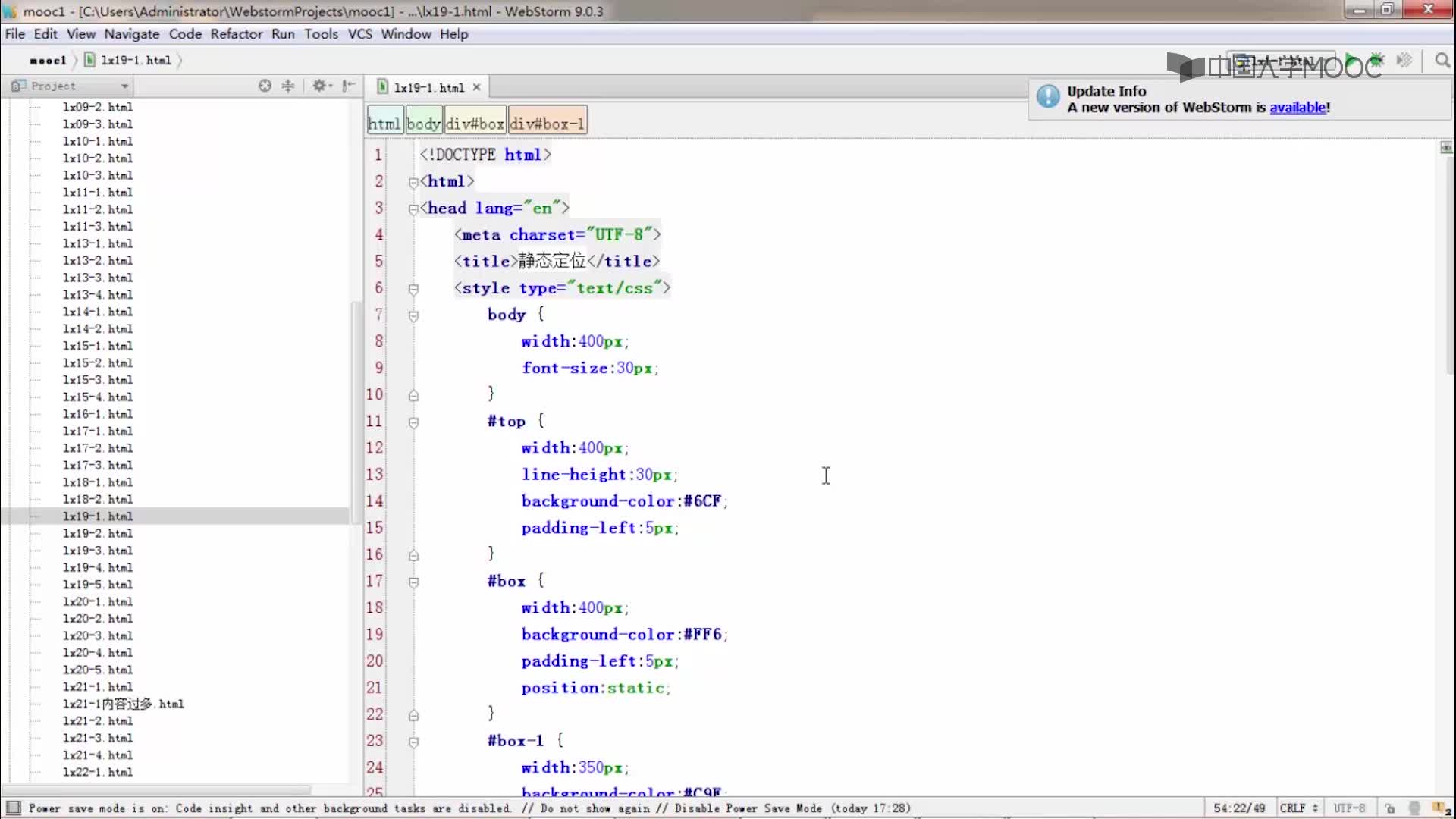Select lx15-4.html in project tree

coord(98,397)
